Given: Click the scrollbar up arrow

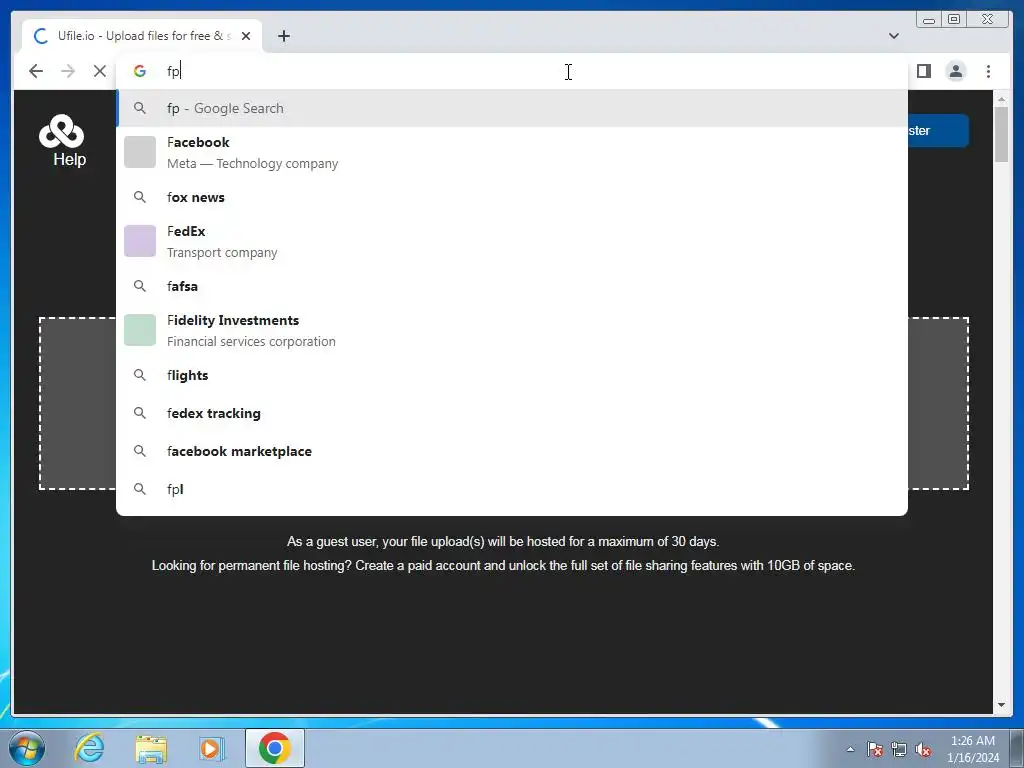Looking at the screenshot, I should pyautogui.click(x=1001, y=99).
